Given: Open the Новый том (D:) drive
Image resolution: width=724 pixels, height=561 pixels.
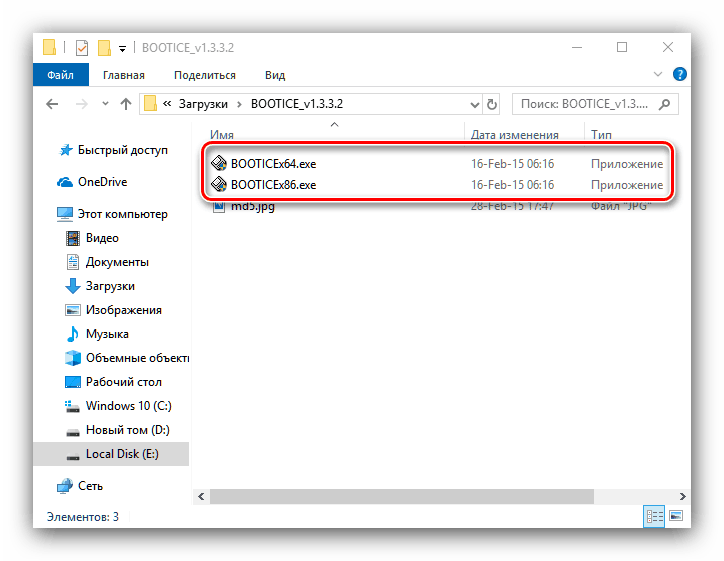Looking at the screenshot, I should tap(128, 430).
